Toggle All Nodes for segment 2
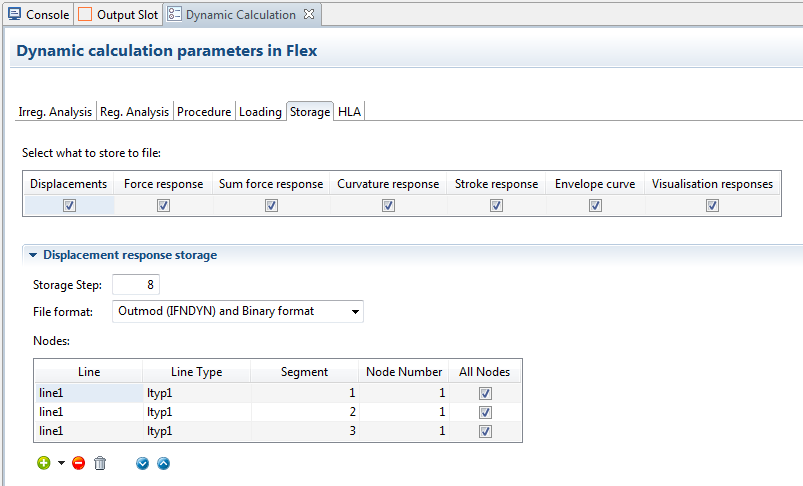The height and width of the screenshot is (486, 803). 485,412
